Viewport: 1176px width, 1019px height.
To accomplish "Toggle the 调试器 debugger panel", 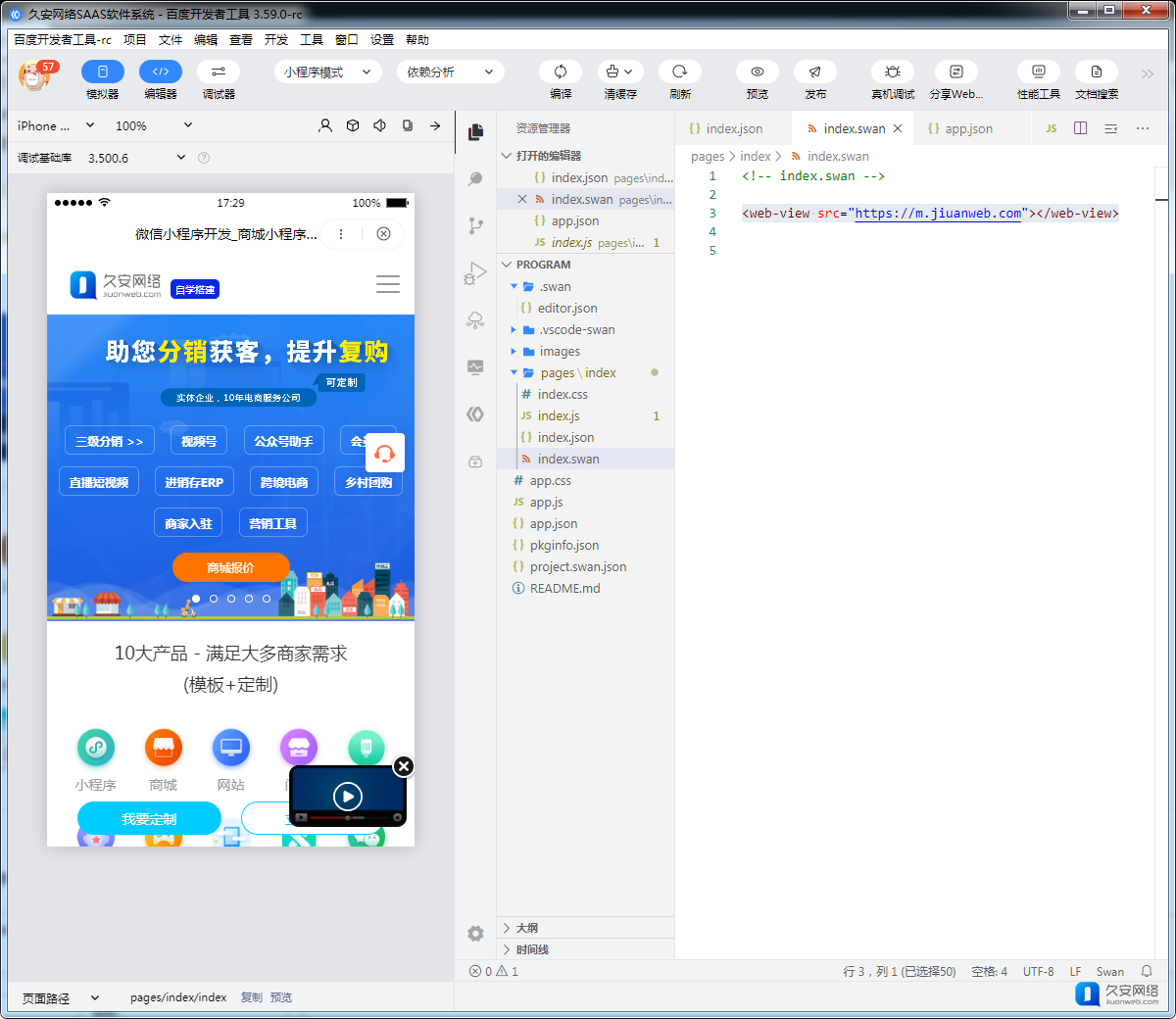I will point(219,72).
